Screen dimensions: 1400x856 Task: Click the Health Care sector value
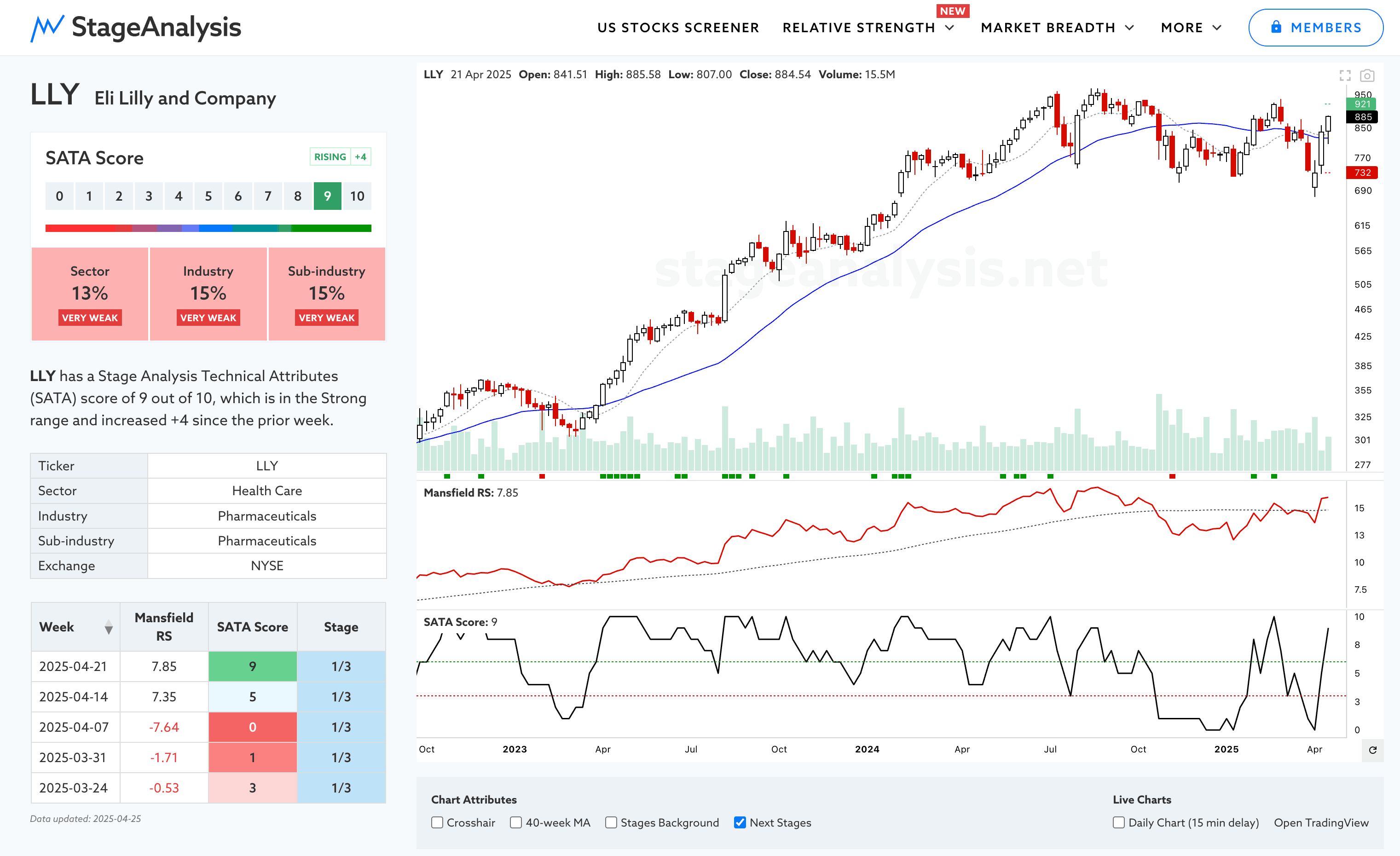point(266,491)
